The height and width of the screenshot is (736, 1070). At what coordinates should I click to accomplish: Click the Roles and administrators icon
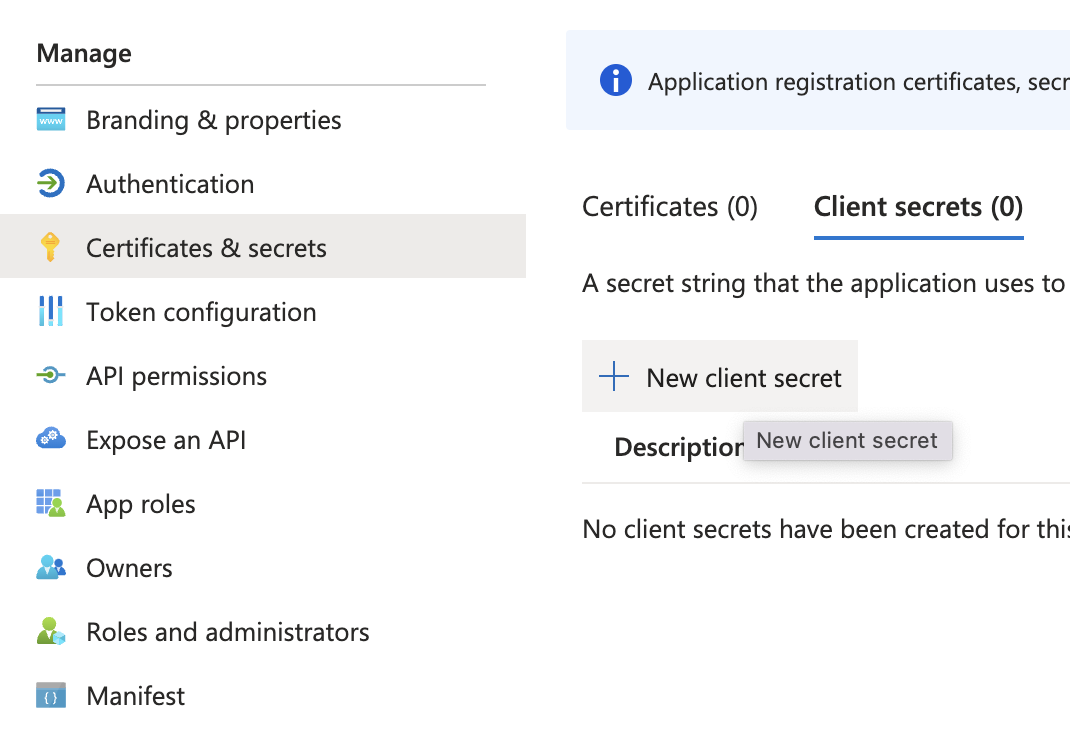[x=50, y=631]
